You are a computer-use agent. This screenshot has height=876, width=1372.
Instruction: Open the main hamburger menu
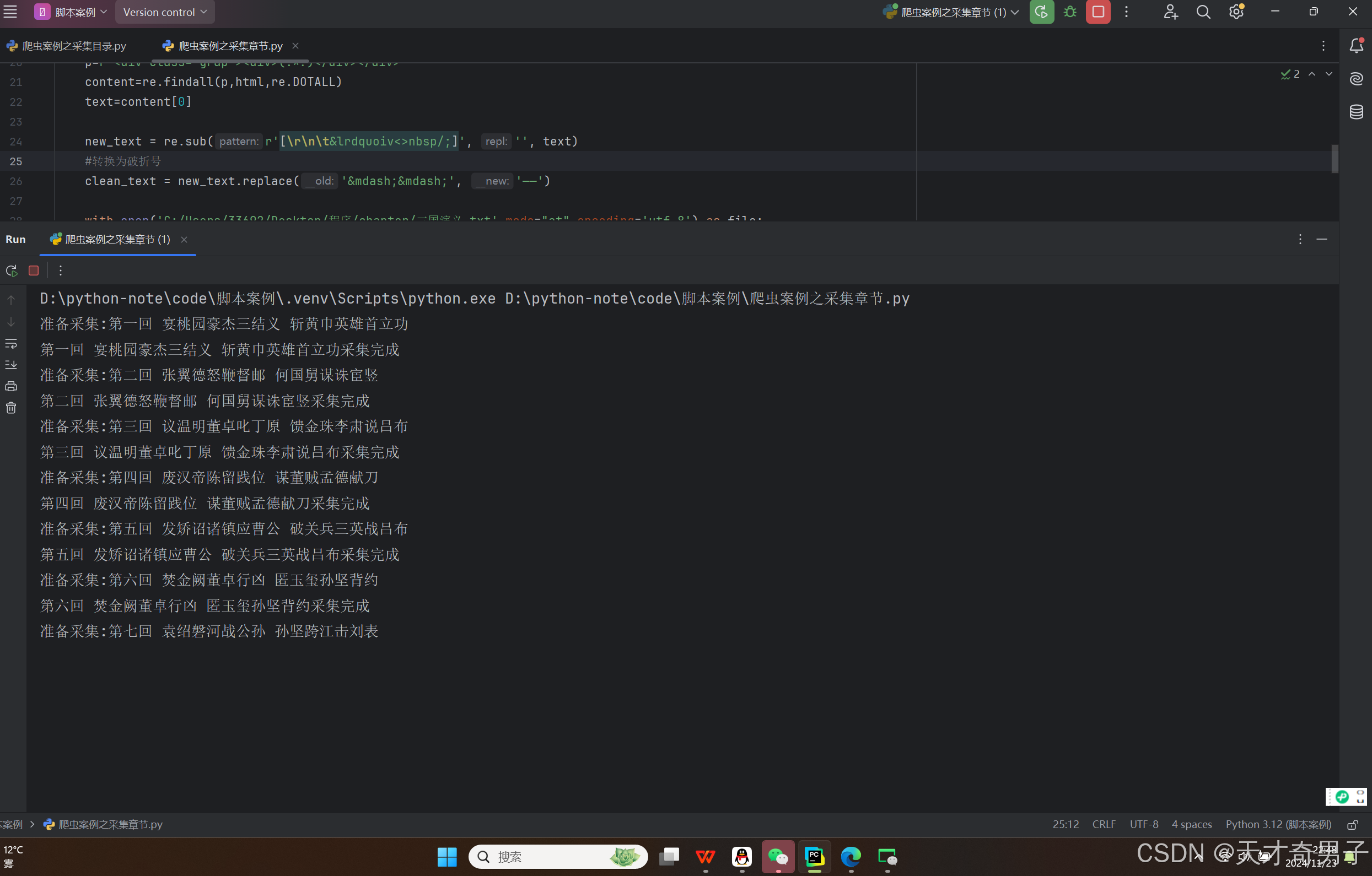coord(10,12)
